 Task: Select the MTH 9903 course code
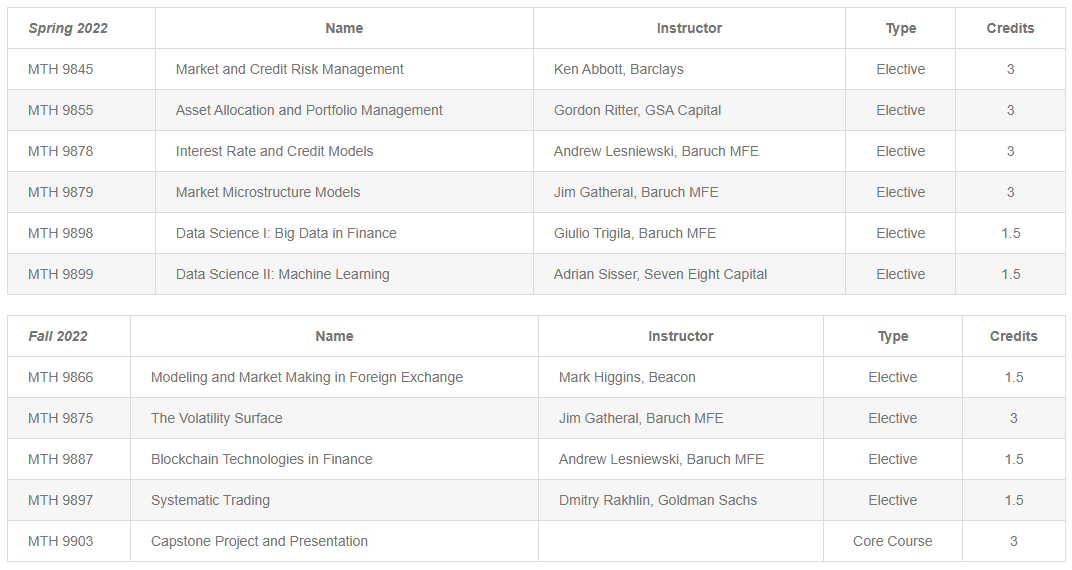pyautogui.click(x=61, y=541)
